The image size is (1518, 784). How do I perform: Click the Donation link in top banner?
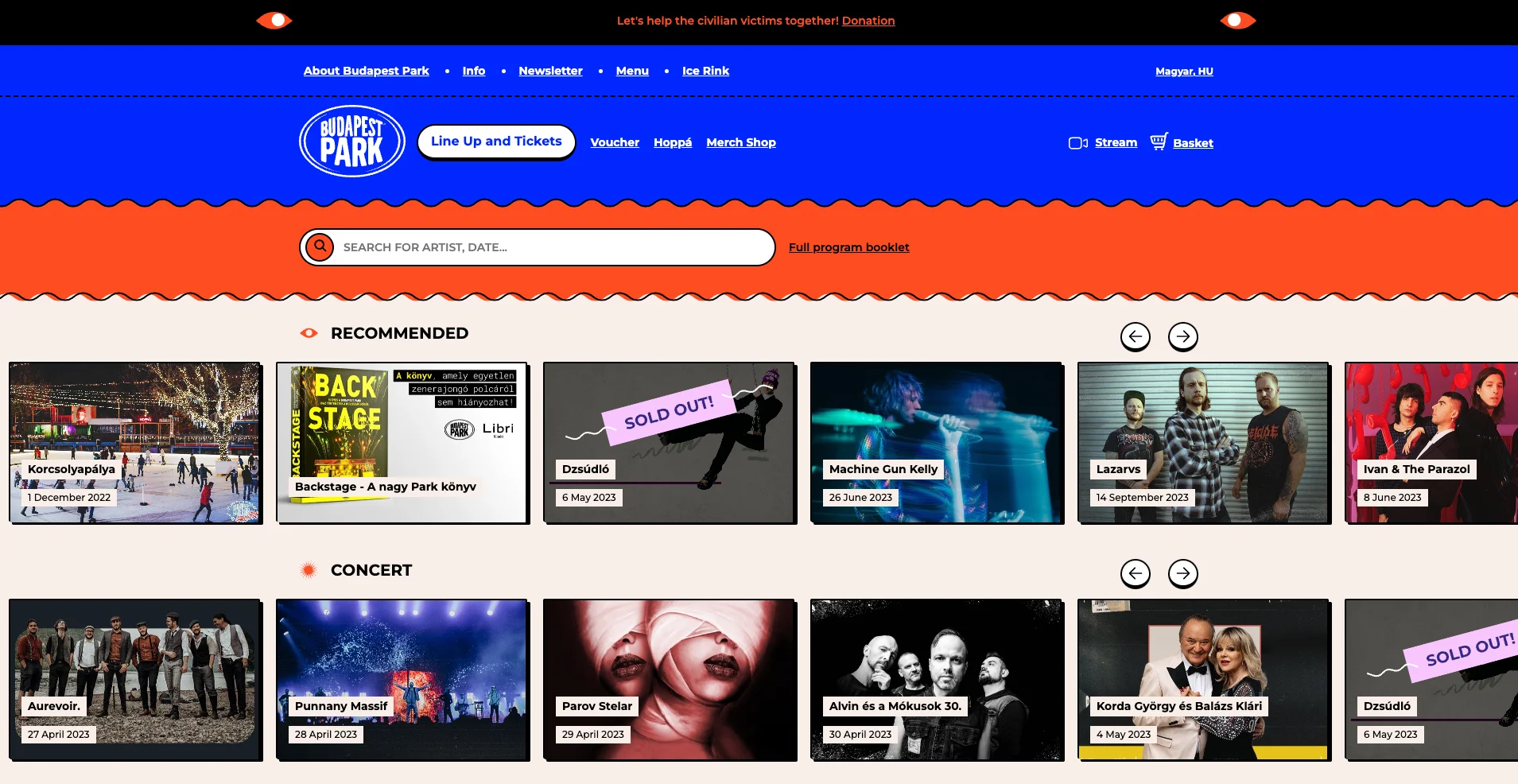coord(868,21)
